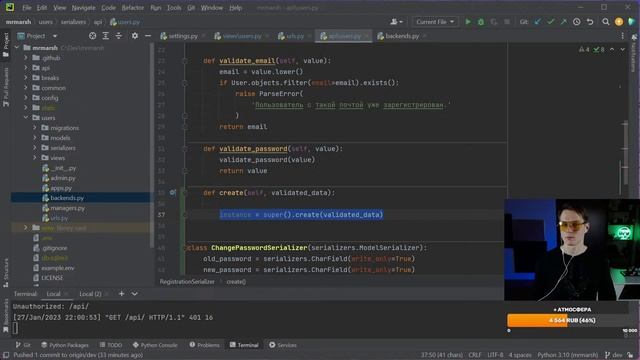
Task: Open the File menu
Action: coord(27,8)
